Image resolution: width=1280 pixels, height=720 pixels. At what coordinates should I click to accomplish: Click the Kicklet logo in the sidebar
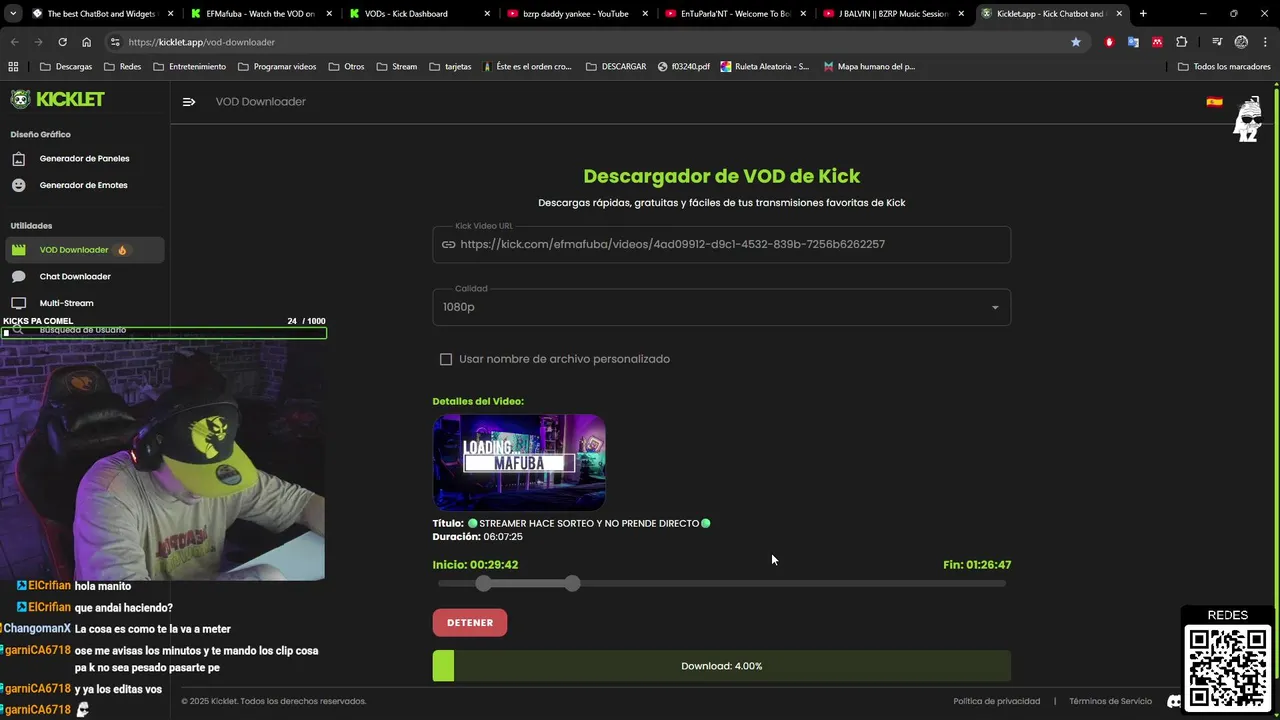[57, 99]
